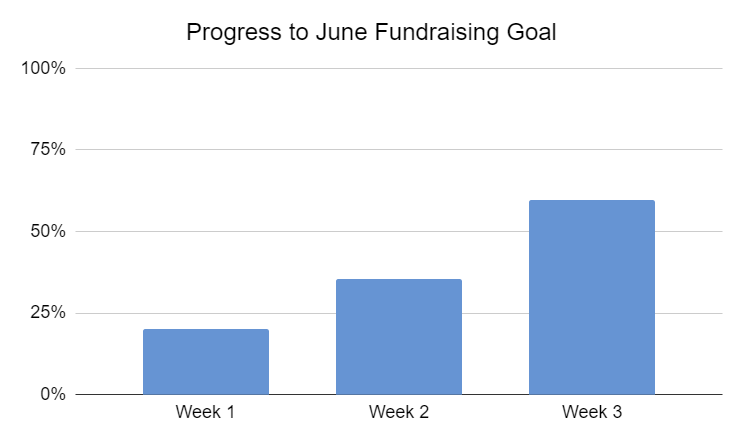Select the 100% horizontal gridline
This screenshot has height=441, width=742.
pos(400,69)
